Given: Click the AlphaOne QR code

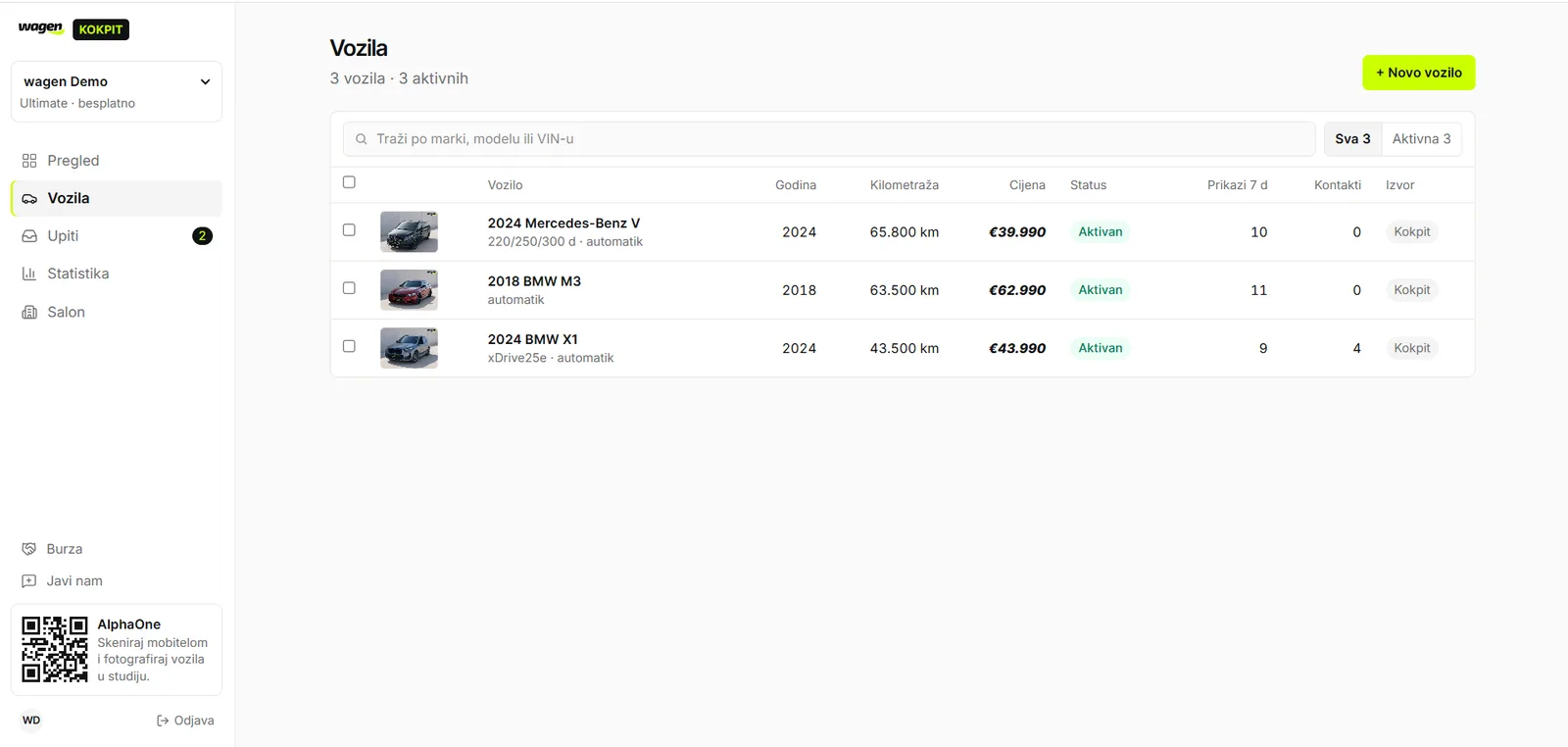Looking at the screenshot, I should click(55, 650).
